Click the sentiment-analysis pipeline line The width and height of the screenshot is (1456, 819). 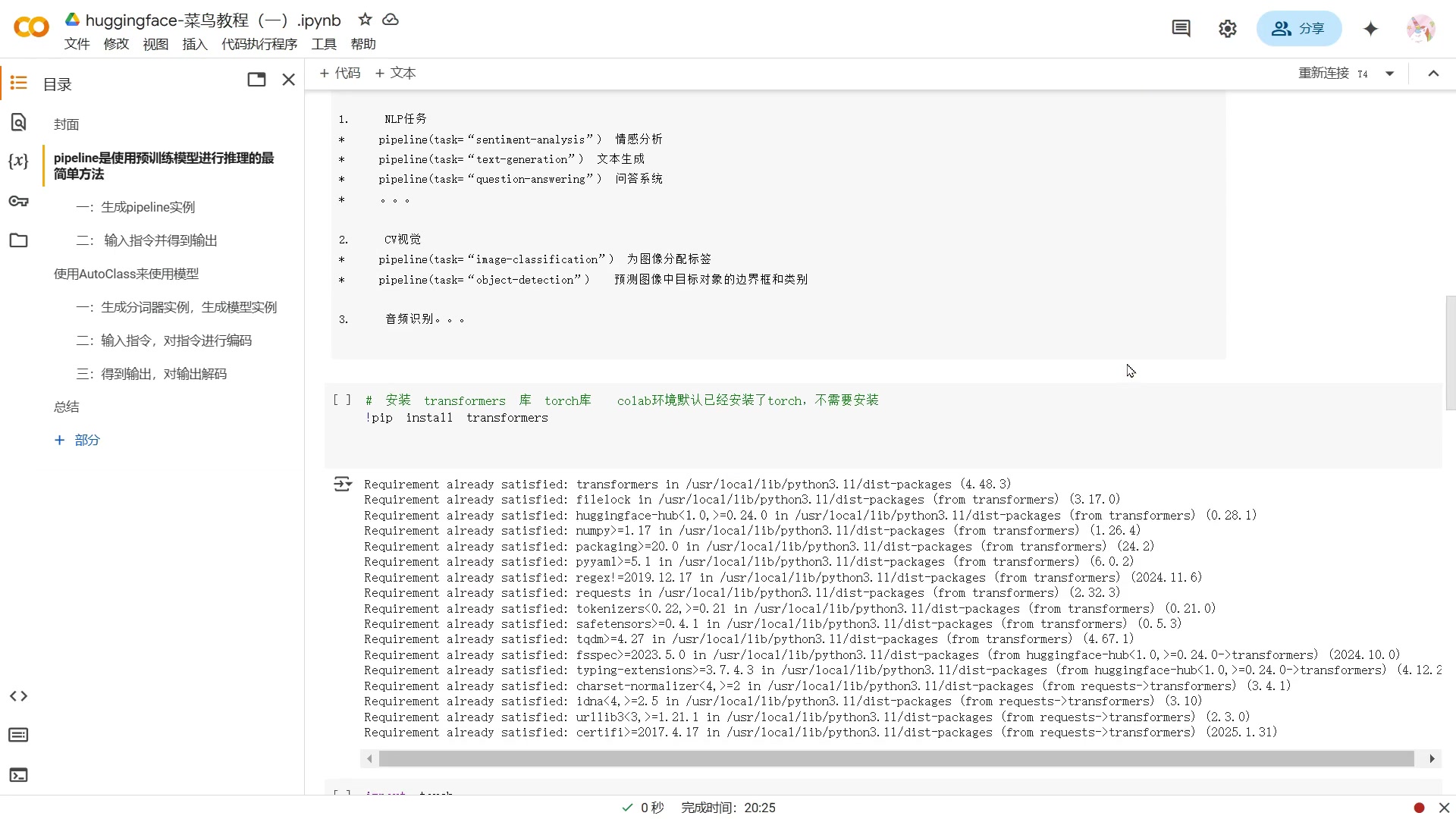click(520, 140)
